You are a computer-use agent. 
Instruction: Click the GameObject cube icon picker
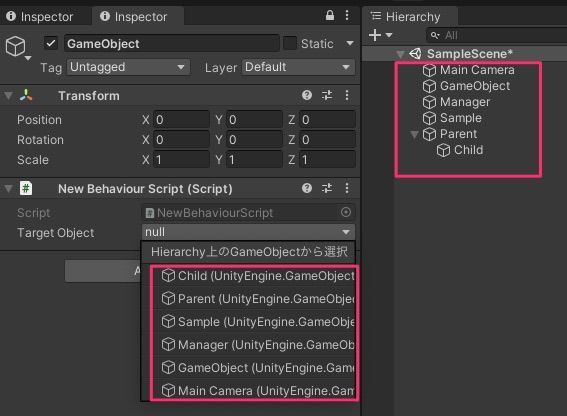pyautogui.click(x=17, y=47)
